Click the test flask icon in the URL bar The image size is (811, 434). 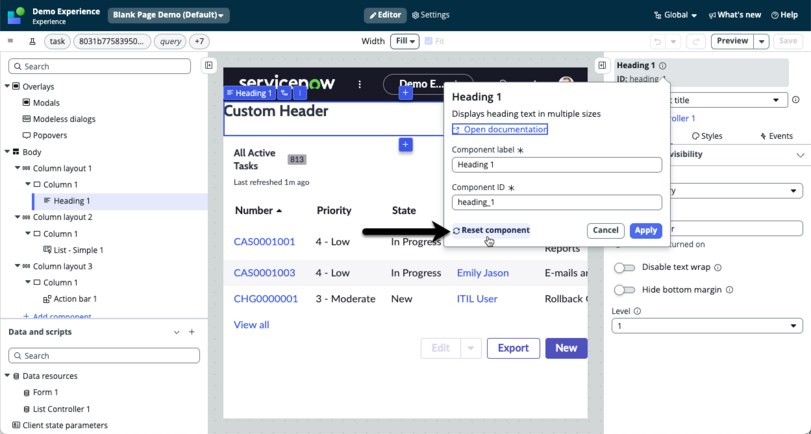32,41
